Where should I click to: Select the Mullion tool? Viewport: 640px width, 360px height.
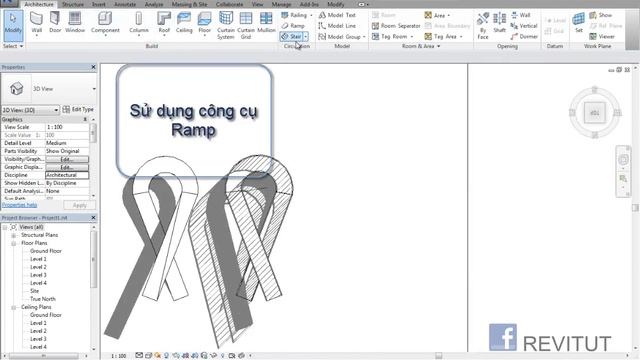266,22
